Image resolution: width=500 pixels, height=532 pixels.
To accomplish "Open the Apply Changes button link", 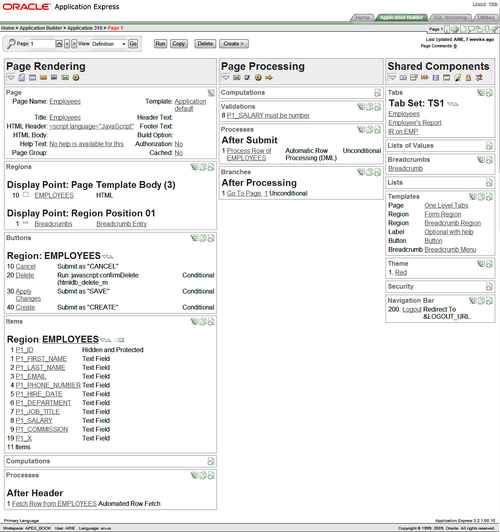I will [x=28, y=295].
